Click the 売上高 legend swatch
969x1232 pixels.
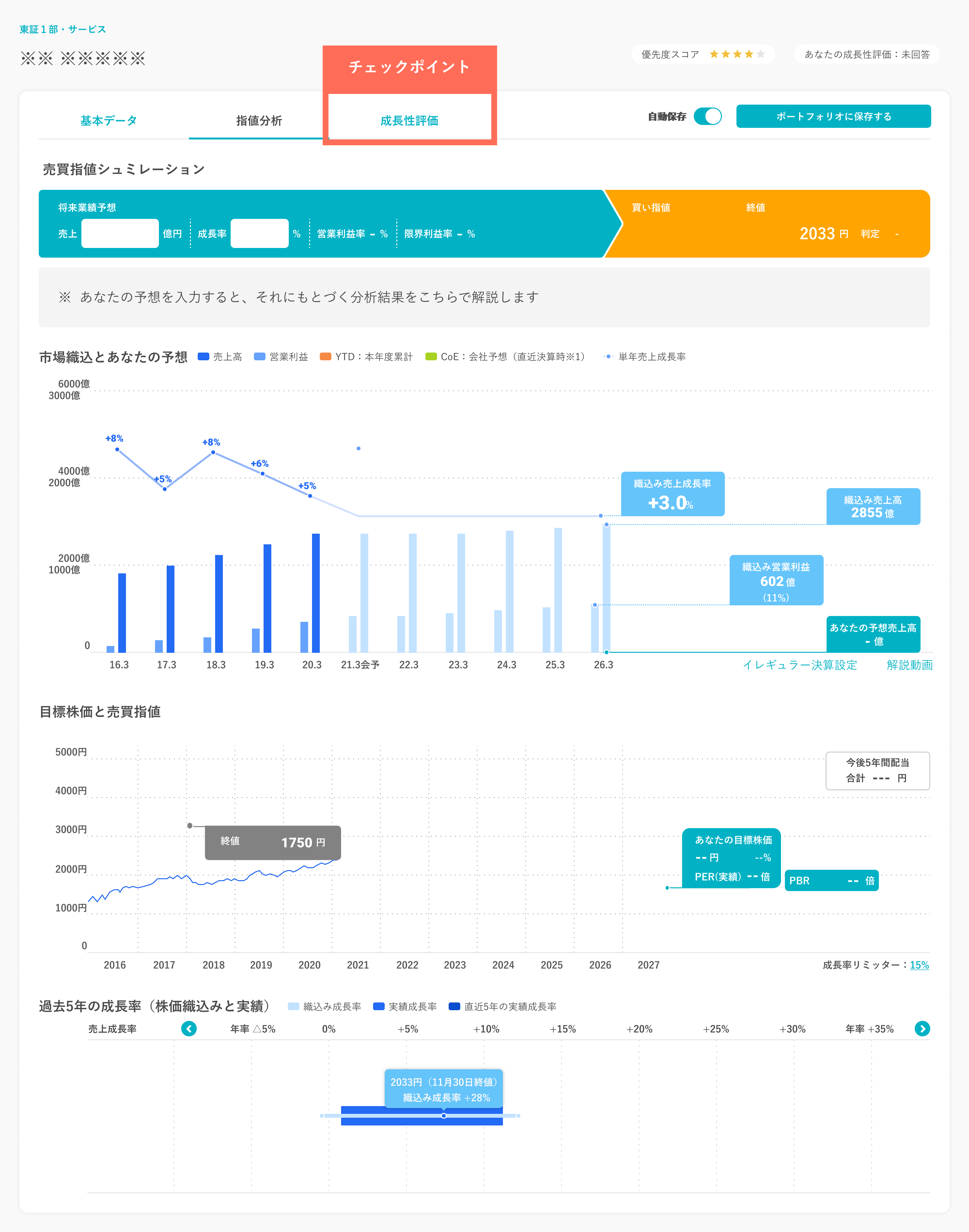203,357
